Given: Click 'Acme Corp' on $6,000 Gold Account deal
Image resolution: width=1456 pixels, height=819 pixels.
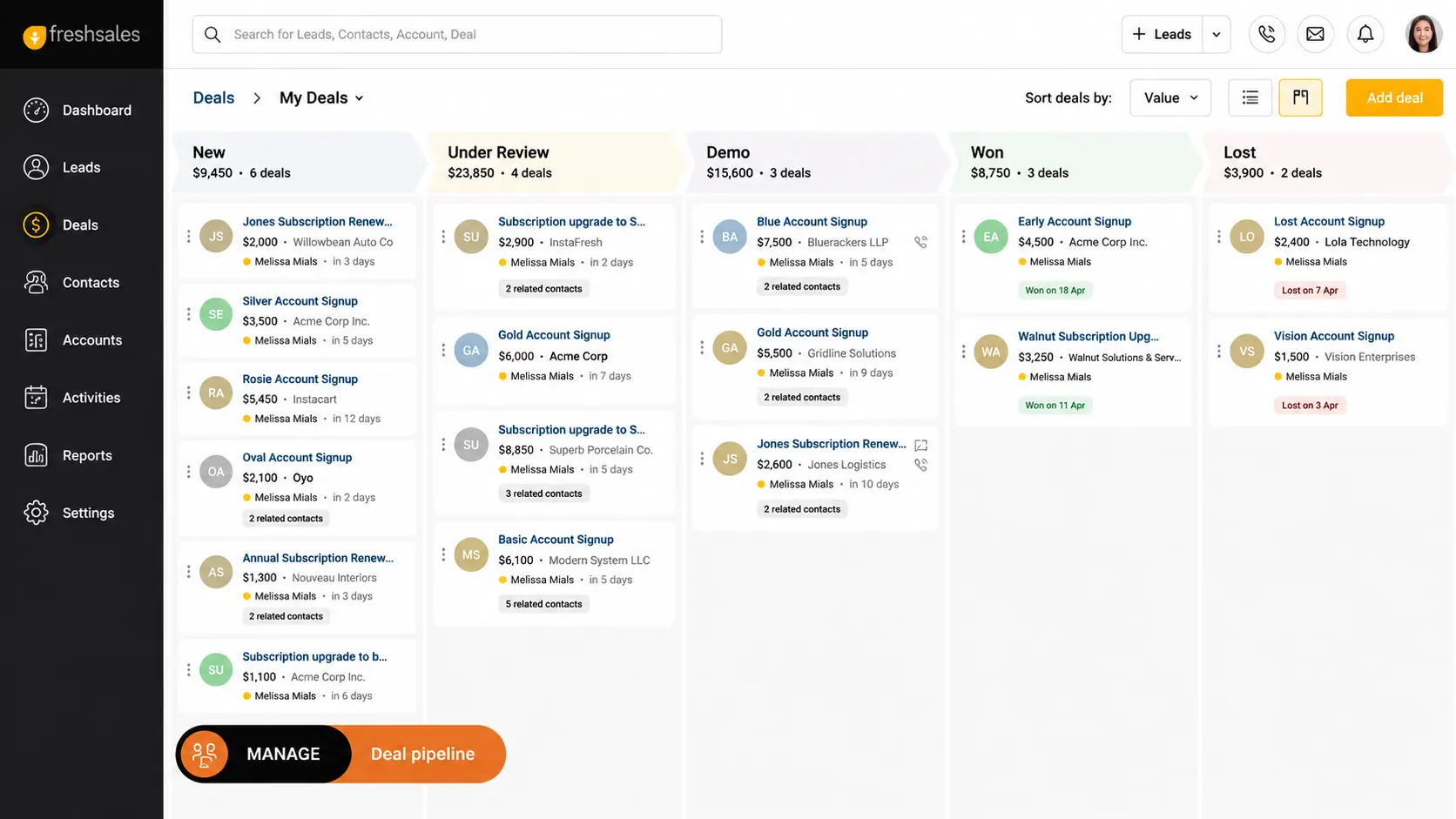Looking at the screenshot, I should point(578,356).
